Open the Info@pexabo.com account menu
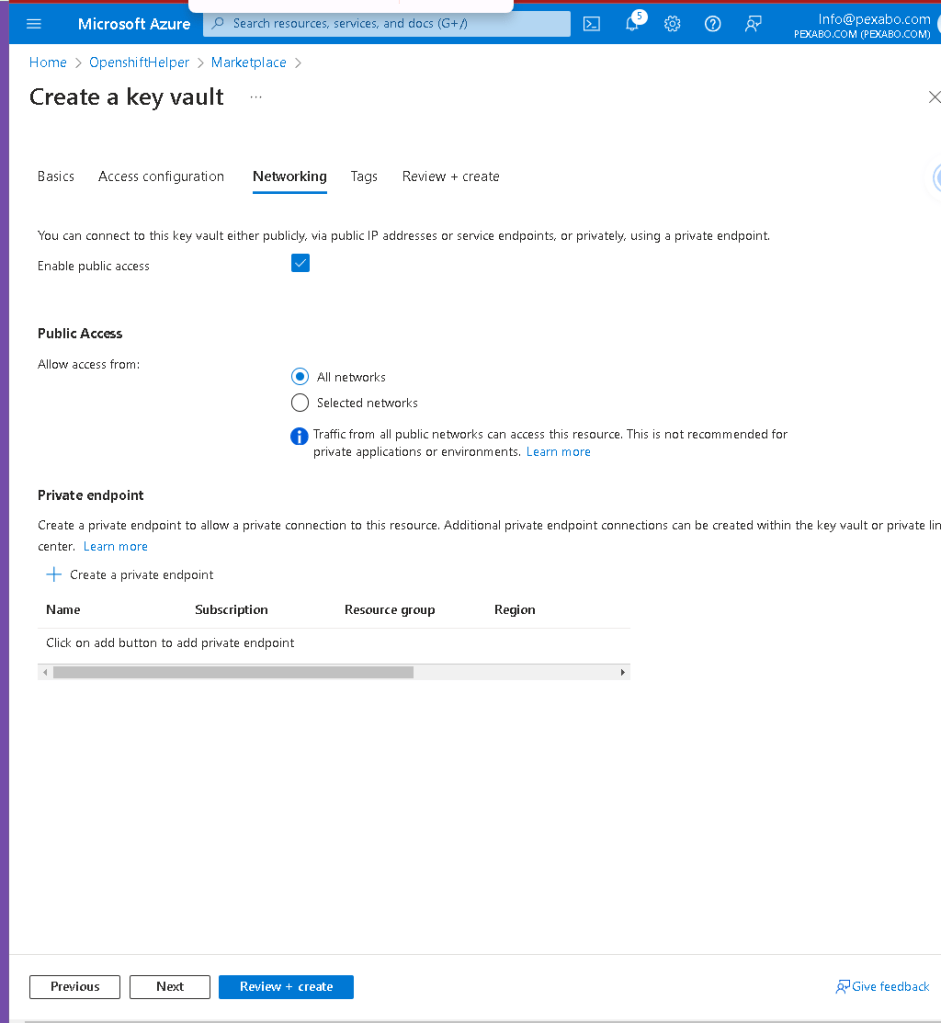This screenshot has height=1023, width=941. (861, 25)
